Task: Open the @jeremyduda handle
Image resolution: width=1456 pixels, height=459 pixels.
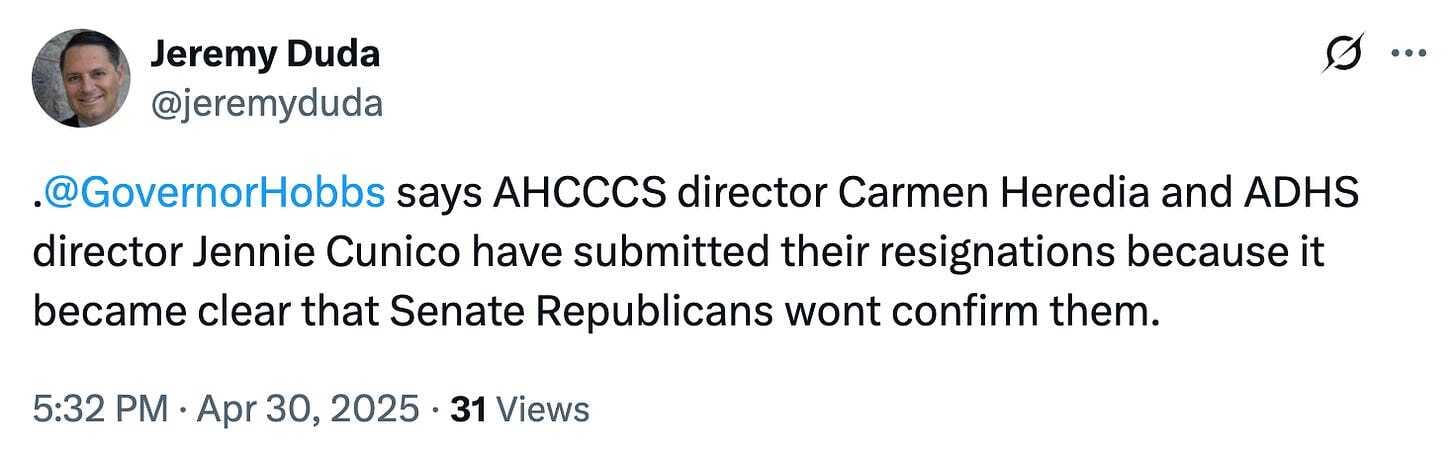Action: click(266, 102)
